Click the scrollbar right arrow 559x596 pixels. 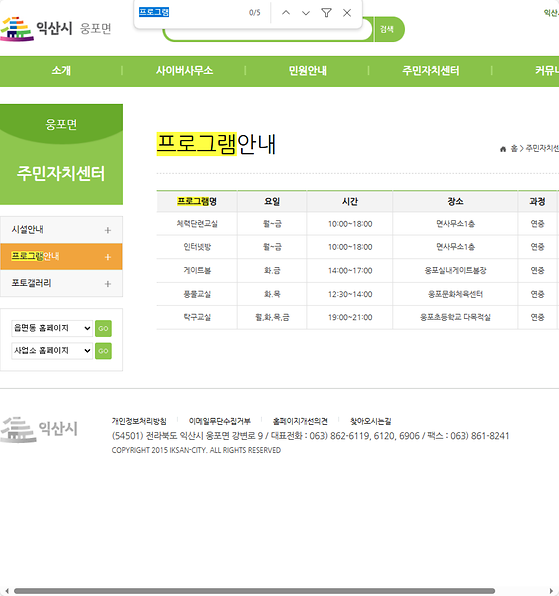pos(551,591)
